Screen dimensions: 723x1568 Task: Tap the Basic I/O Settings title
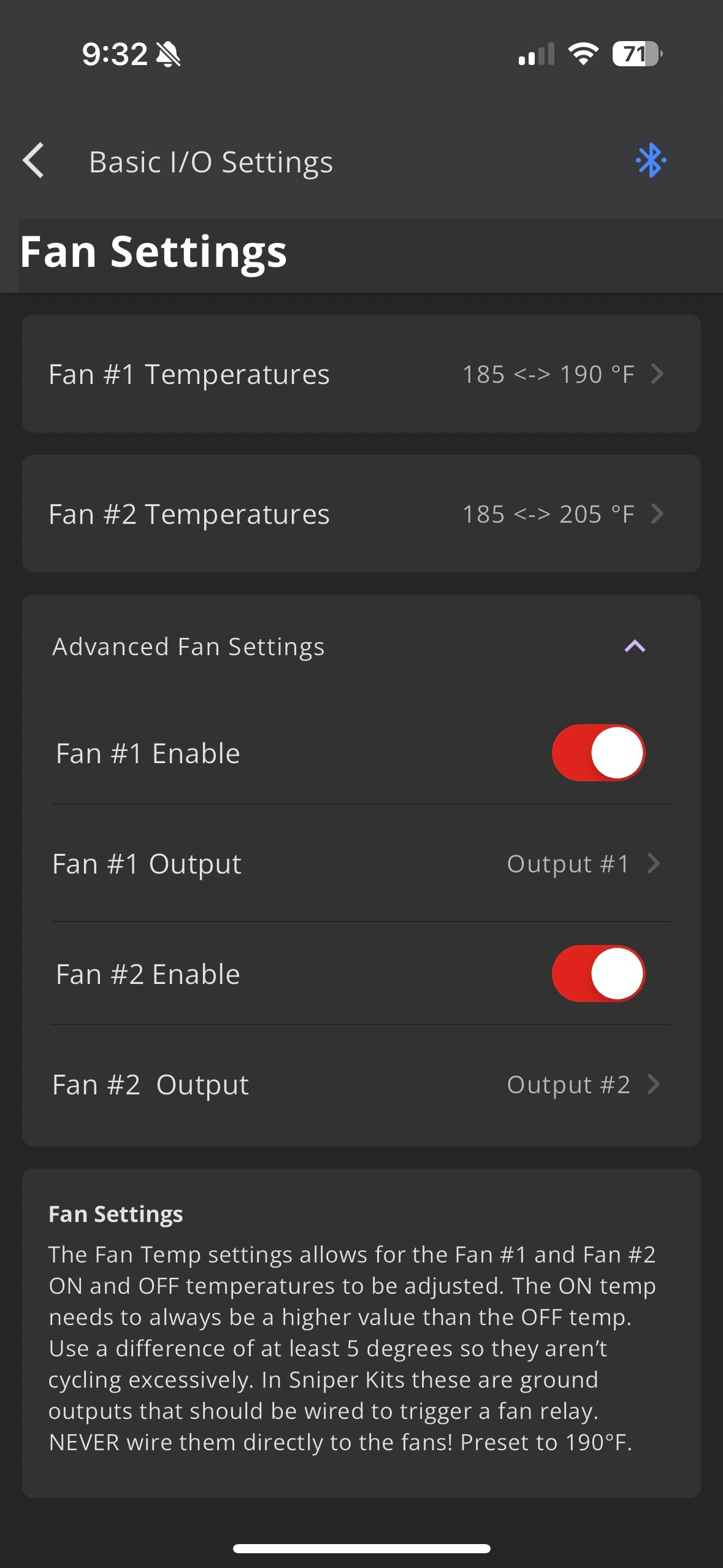coord(211,162)
